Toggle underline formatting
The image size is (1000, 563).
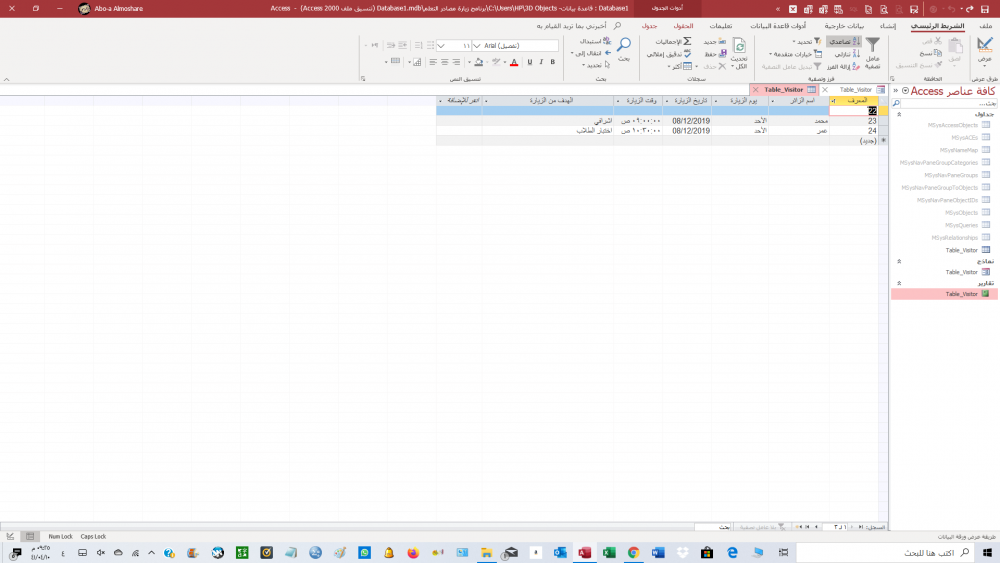pyautogui.click(x=529, y=62)
